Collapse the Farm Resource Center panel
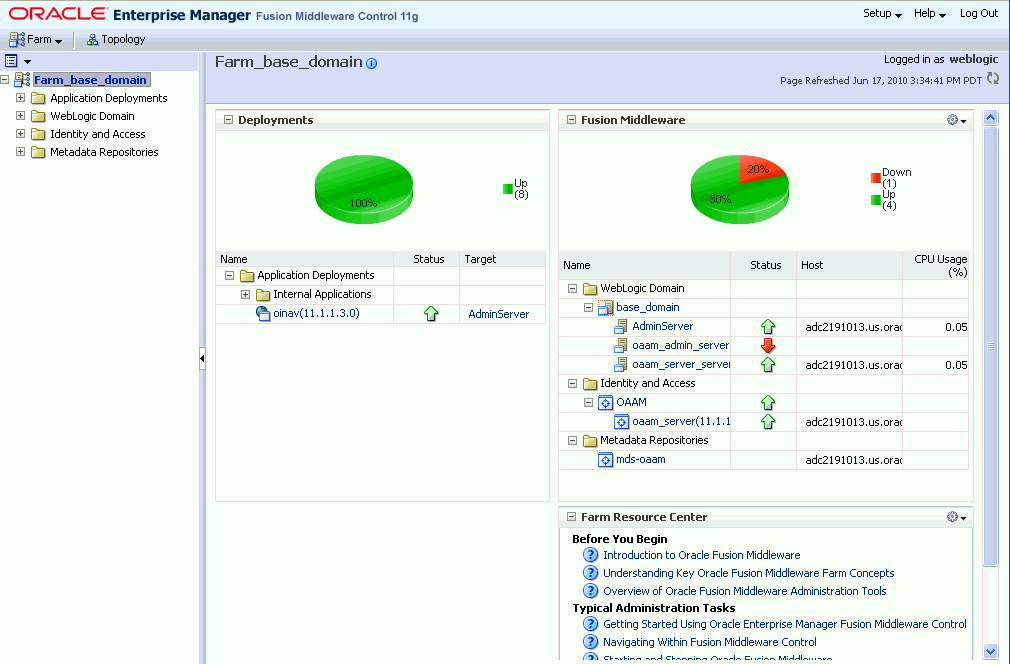The width and height of the screenshot is (1010, 664). [572, 517]
